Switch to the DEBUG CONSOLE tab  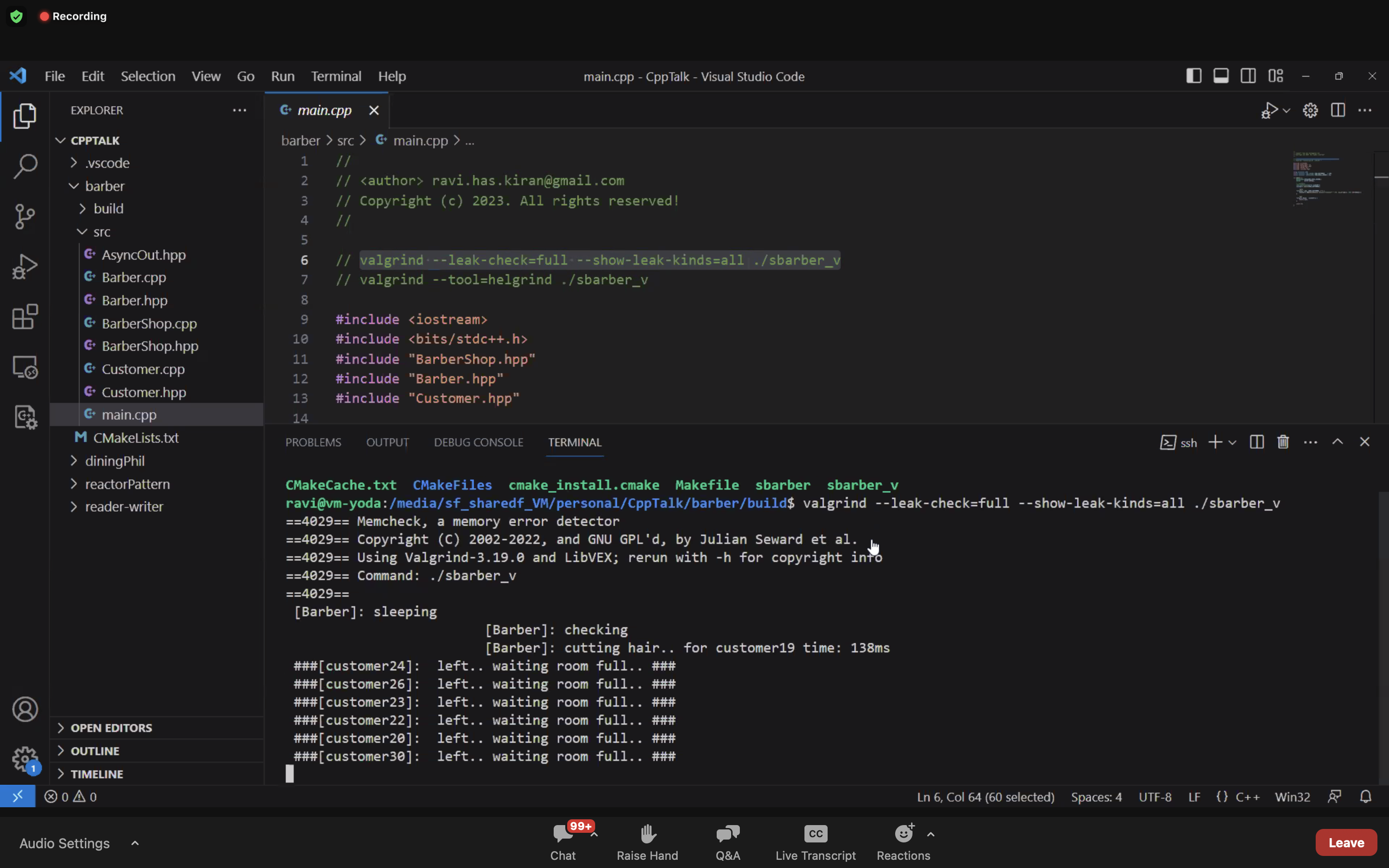(478, 442)
